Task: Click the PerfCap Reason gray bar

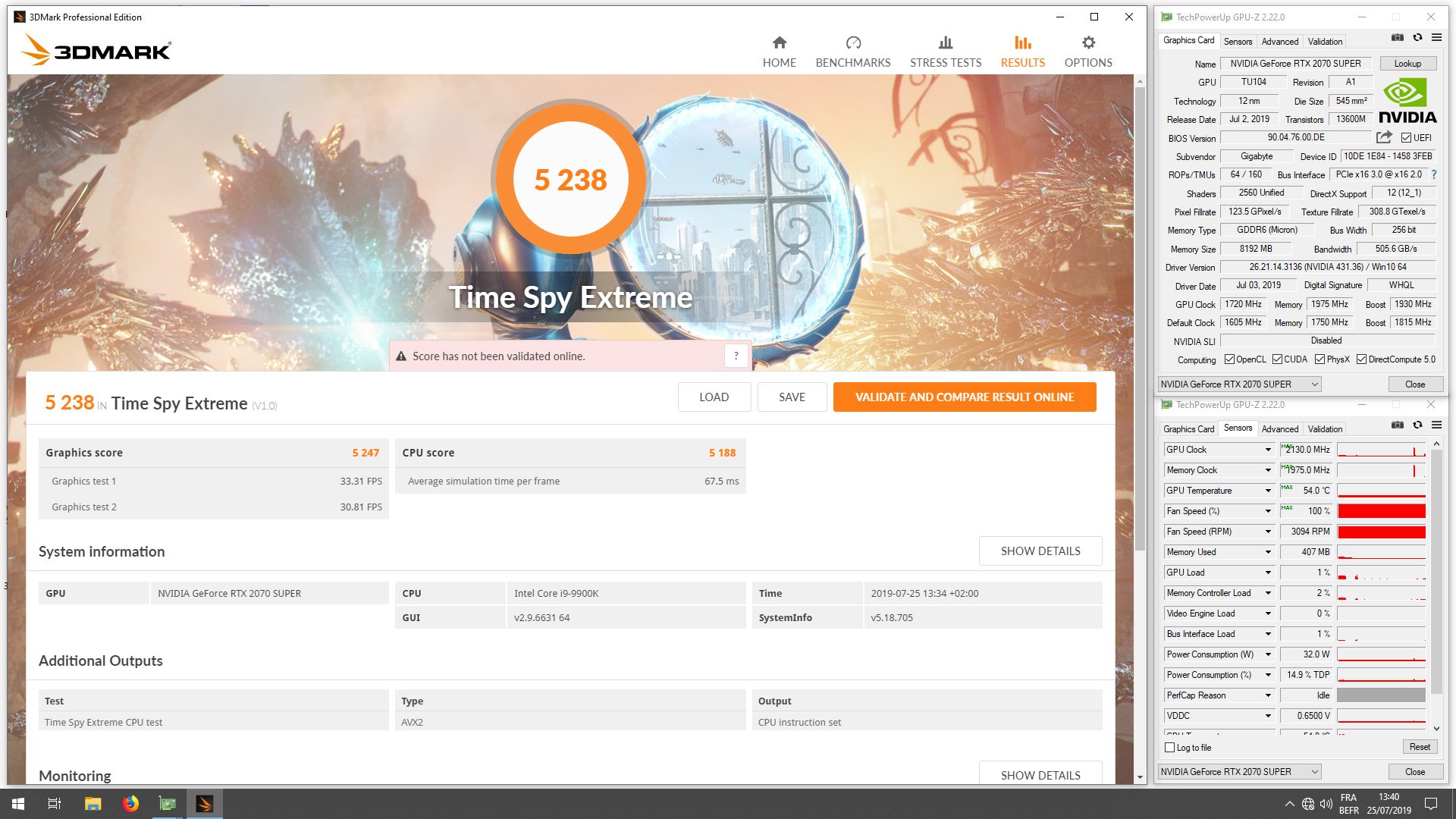Action: point(1382,695)
